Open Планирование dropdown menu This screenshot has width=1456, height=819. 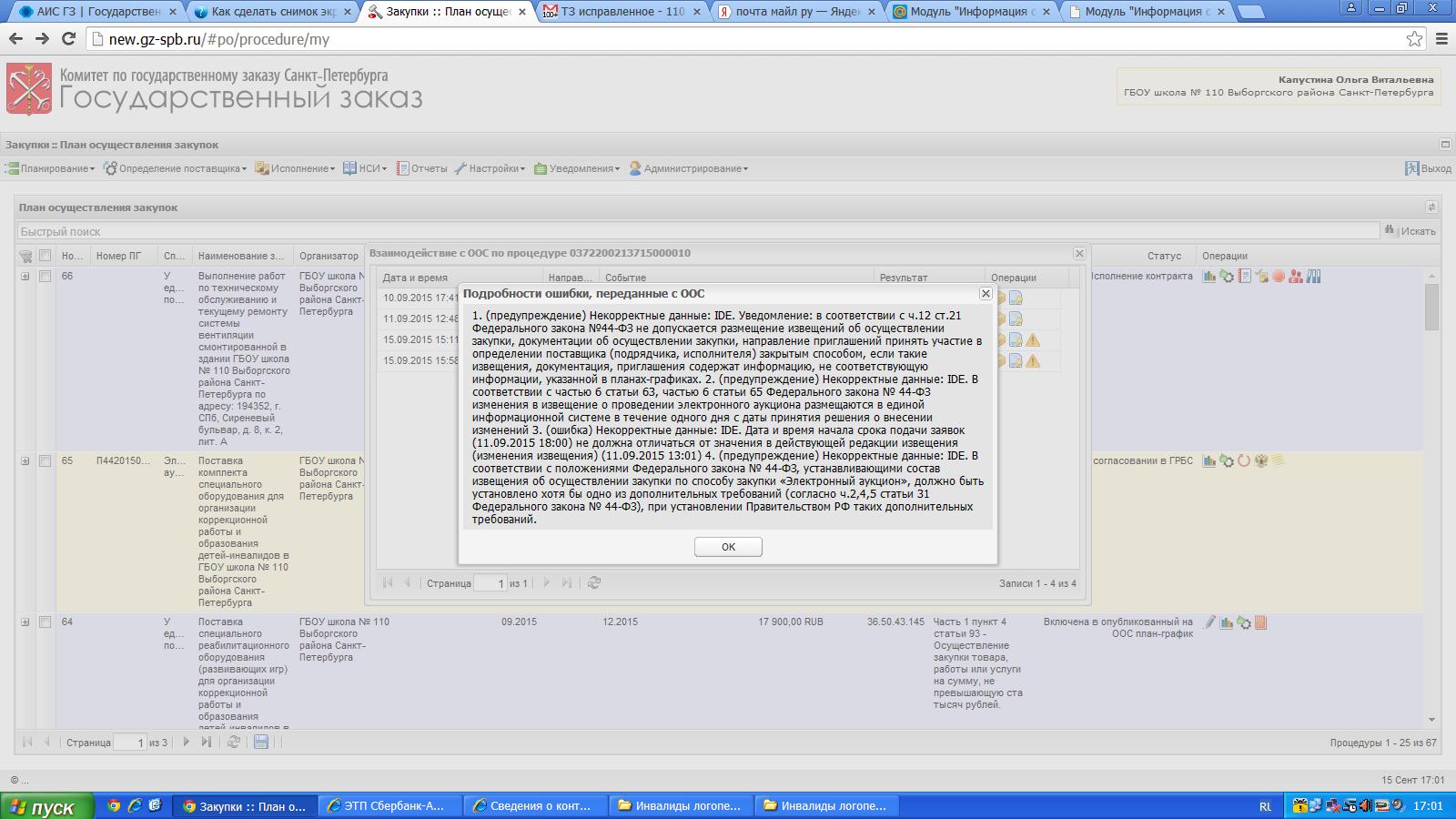[x=51, y=168]
